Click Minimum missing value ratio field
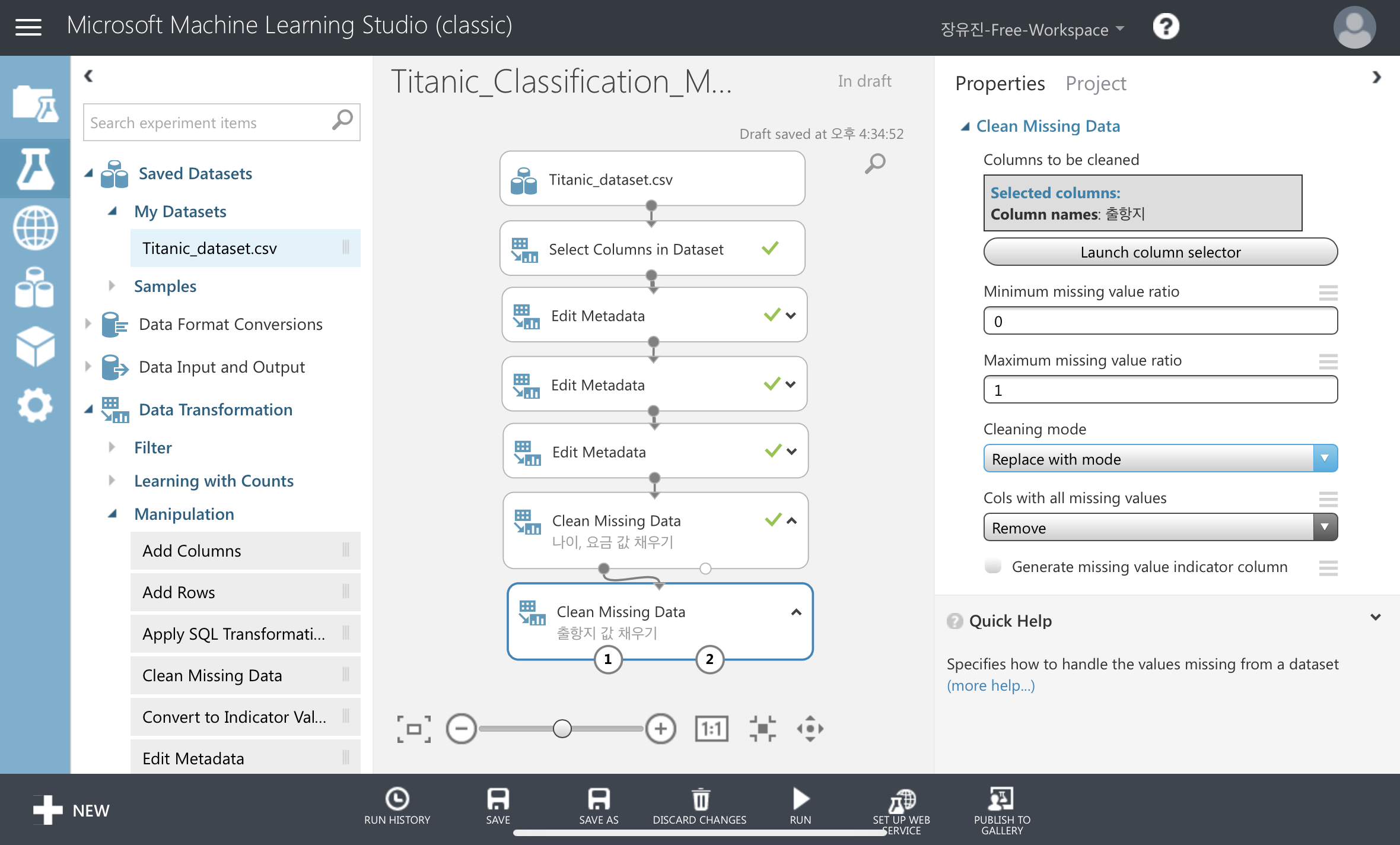This screenshot has height=845, width=1400. [1160, 321]
